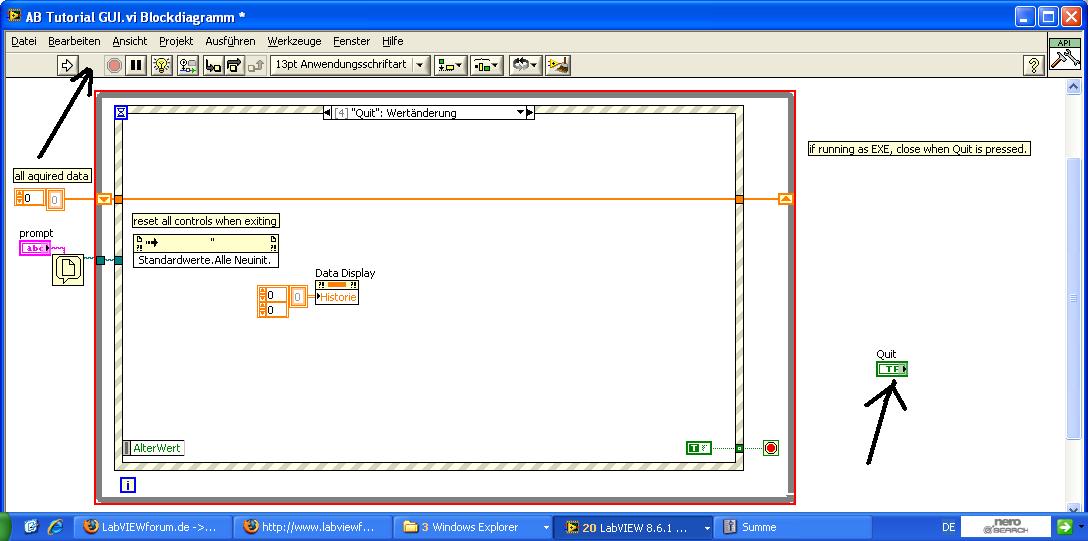Open the event case selector dropdown arrow
1088x541 pixels.
(x=520, y=112)
